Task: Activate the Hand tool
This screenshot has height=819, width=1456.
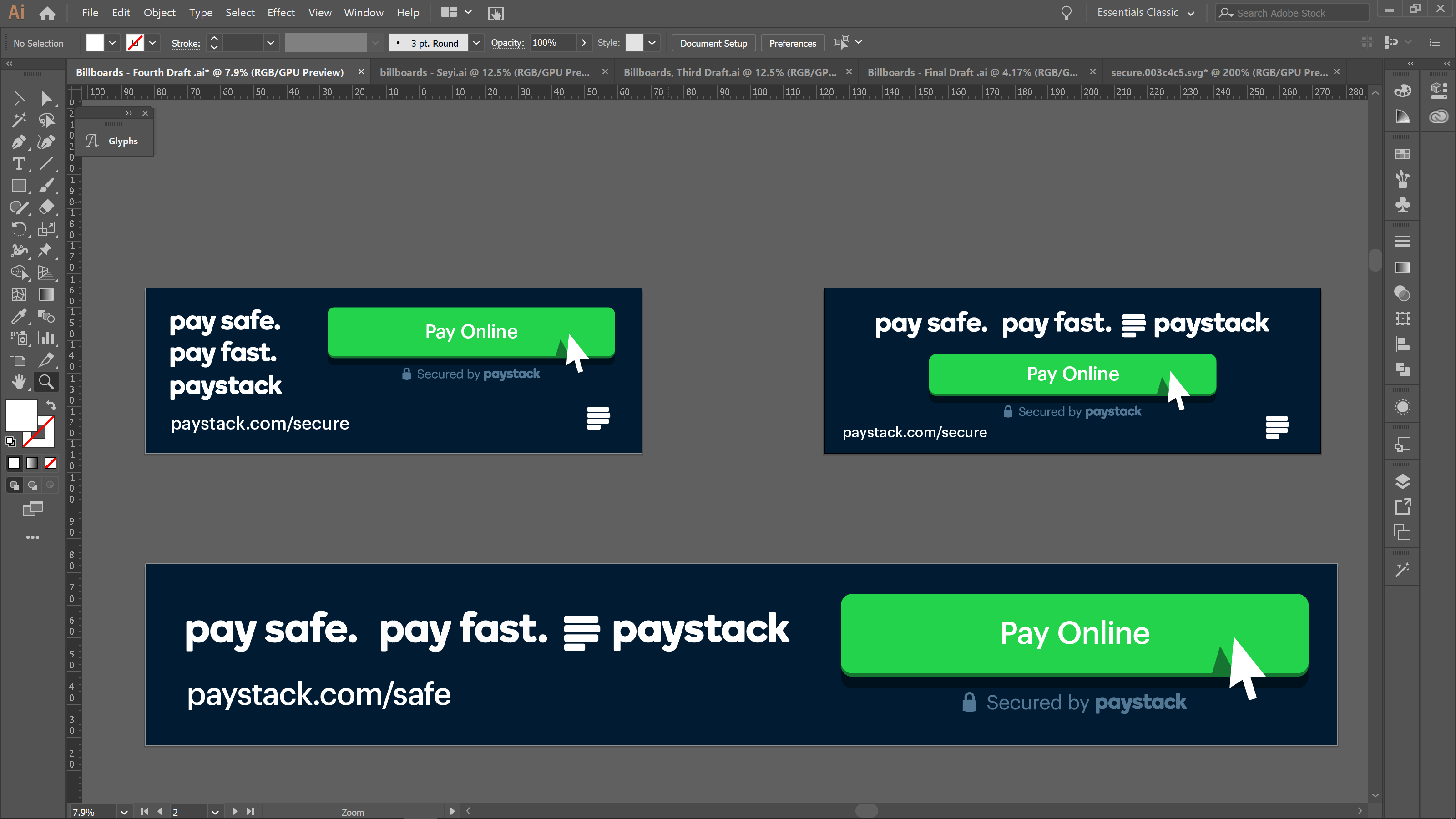Action: tap(19, 382)
